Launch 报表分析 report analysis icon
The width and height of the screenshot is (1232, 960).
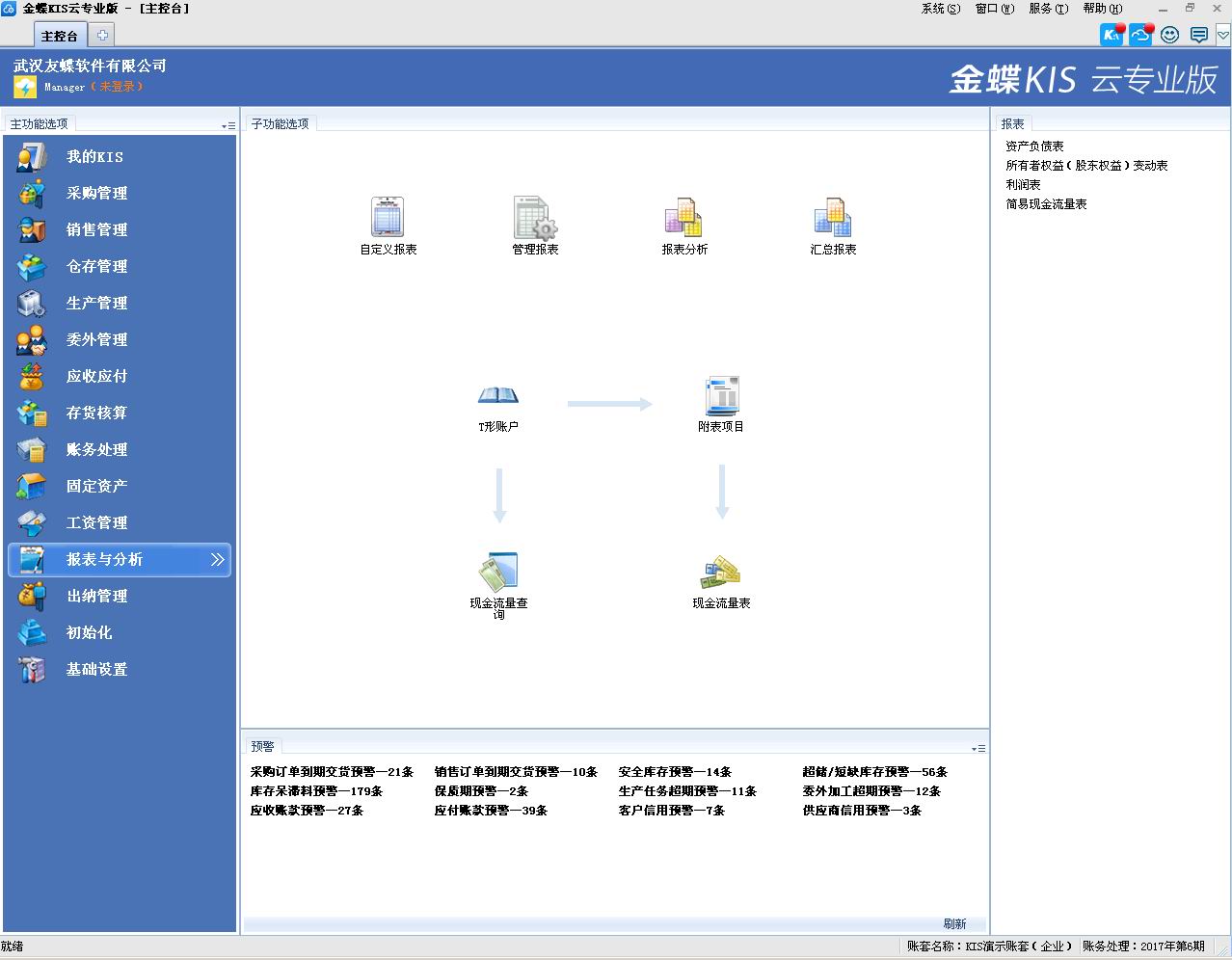[x=683, y=218]
